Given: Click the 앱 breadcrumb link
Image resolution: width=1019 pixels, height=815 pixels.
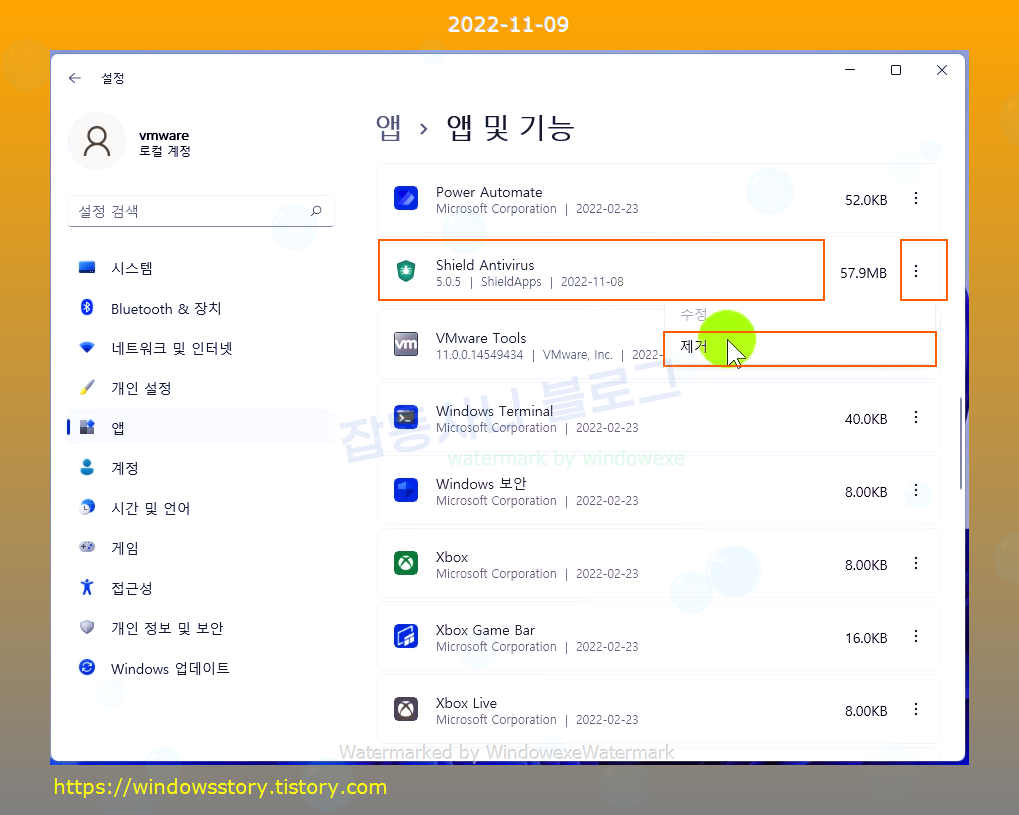Looking at the screenshot, I should [389, 127].
